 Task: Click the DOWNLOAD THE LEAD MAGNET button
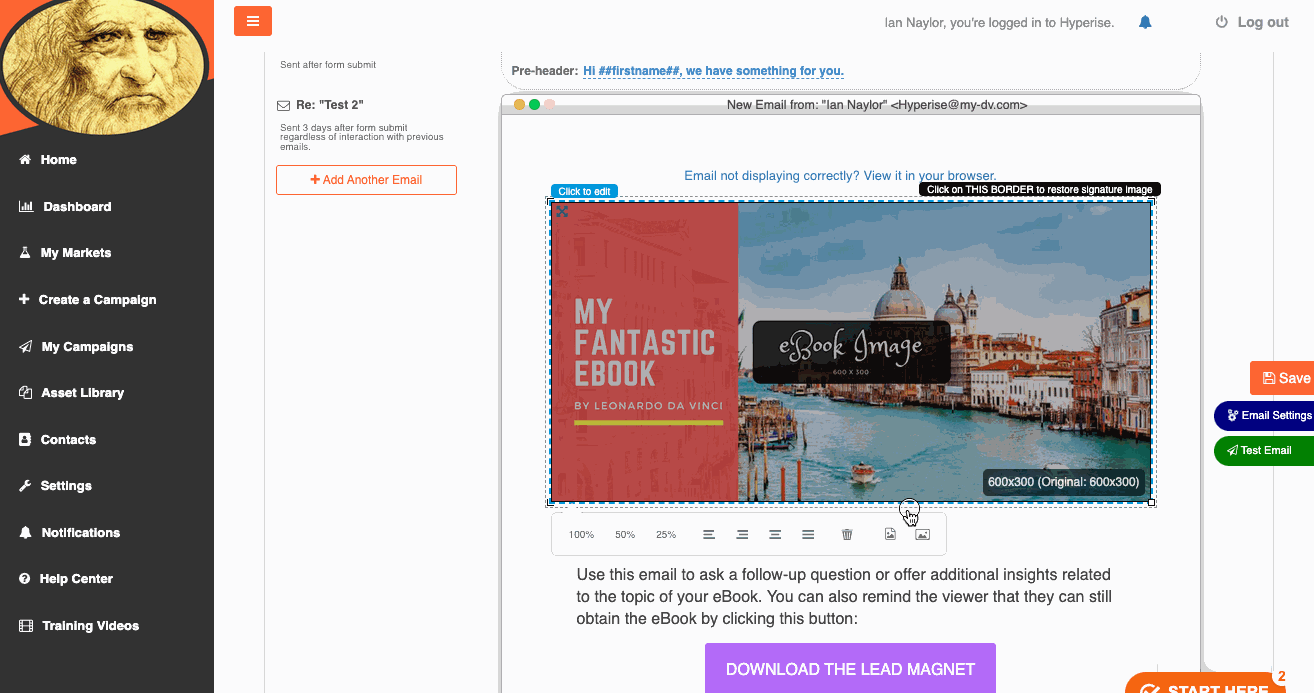point(850,669)
